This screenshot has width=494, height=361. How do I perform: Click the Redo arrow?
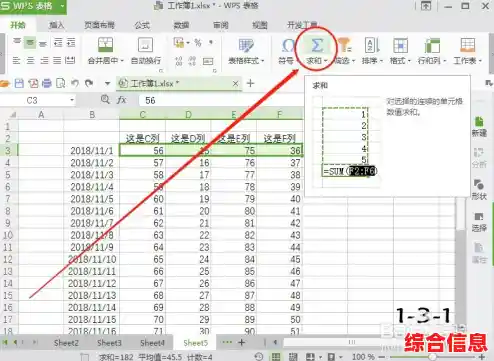[89, 83]
